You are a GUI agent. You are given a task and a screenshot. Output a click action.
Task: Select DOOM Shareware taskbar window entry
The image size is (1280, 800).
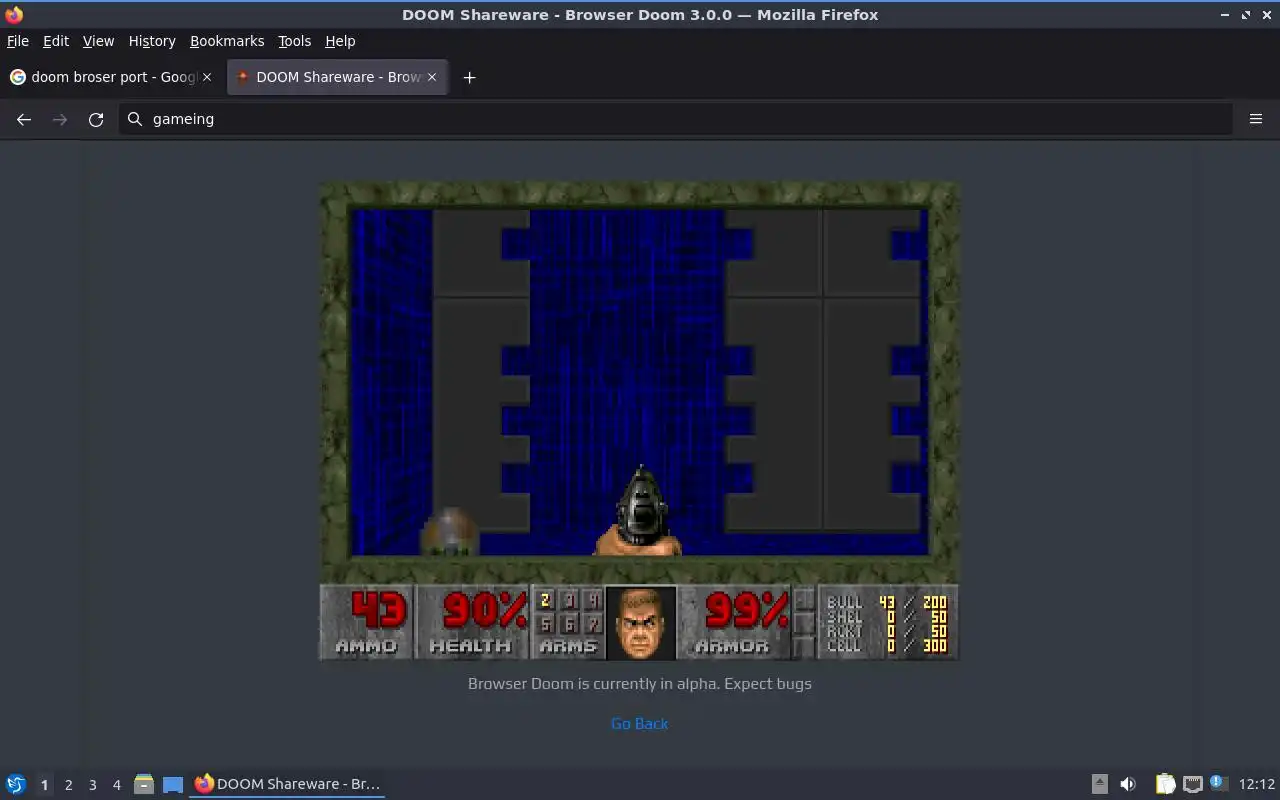[x=288, y=784]
